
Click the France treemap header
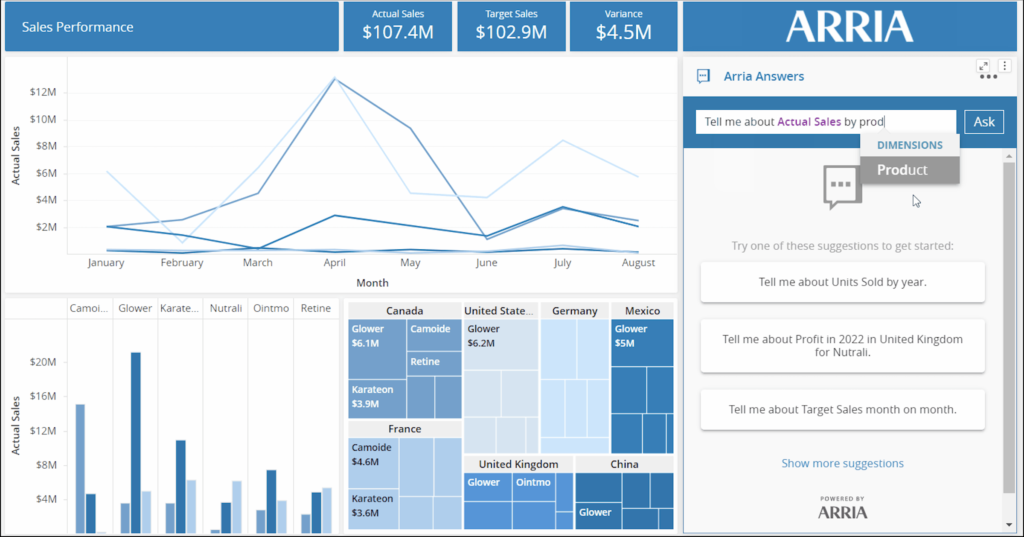tap(405, 429)
